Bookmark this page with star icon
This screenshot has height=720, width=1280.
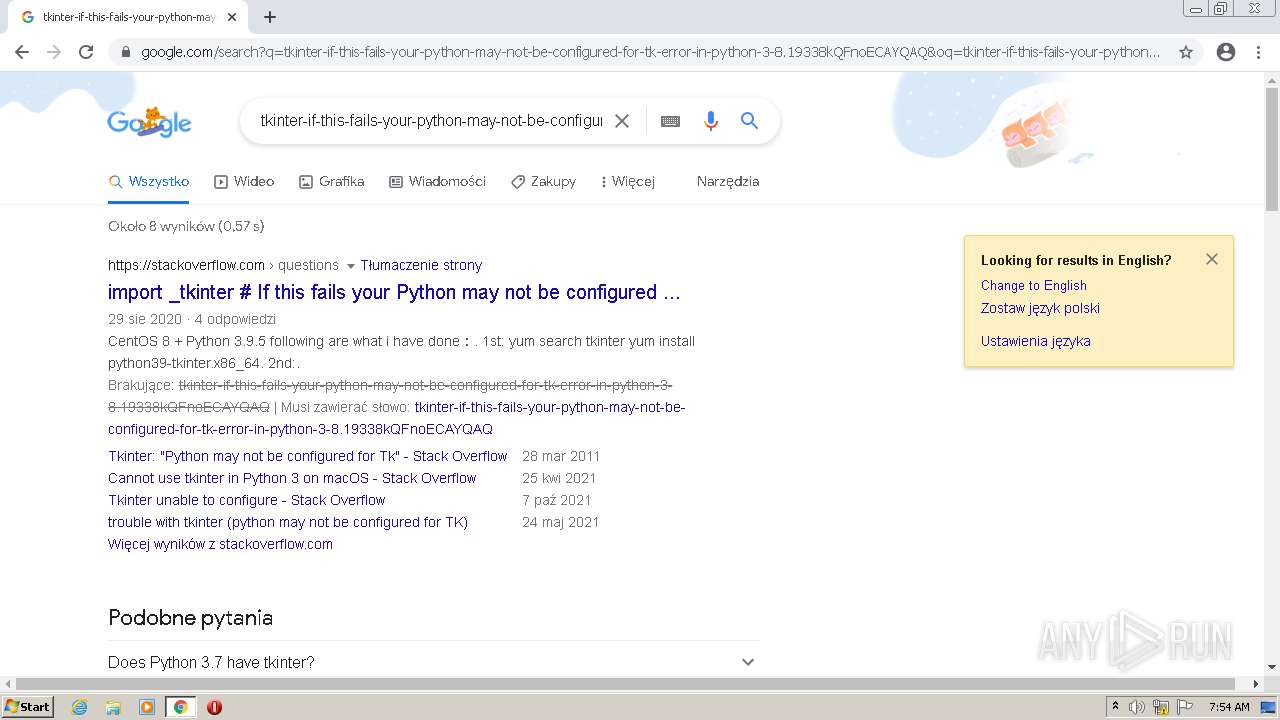[1186, 52]
